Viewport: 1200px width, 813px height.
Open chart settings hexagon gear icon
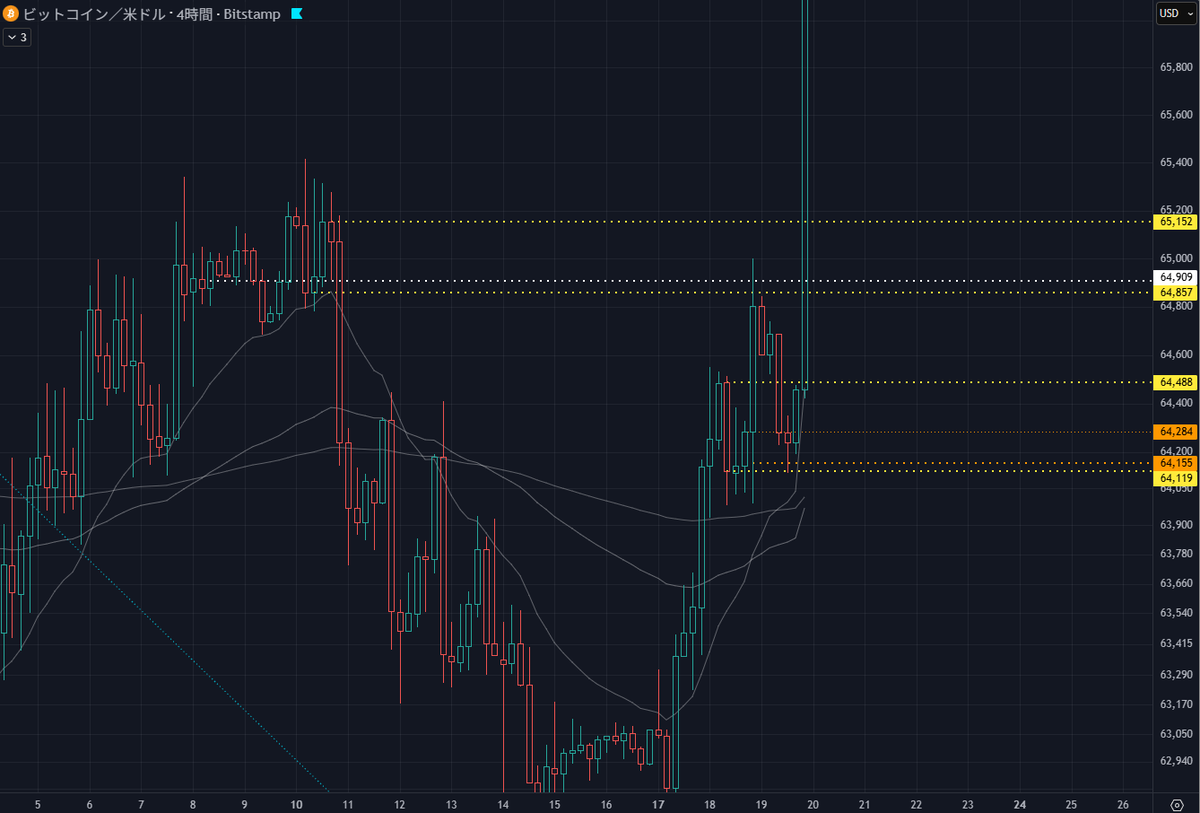click(1176, 803)
